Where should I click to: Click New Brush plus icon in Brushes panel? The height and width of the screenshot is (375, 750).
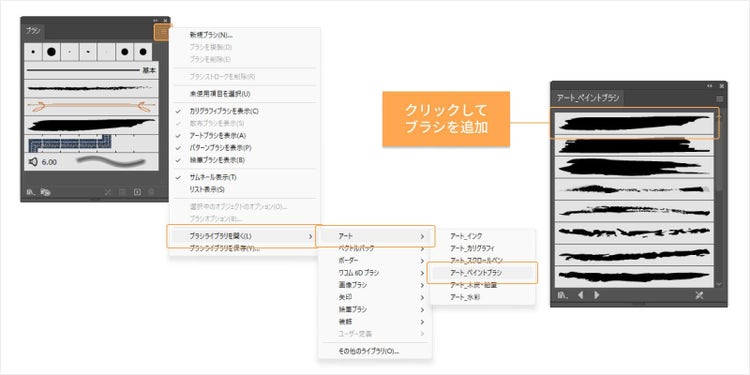(137, 192)
